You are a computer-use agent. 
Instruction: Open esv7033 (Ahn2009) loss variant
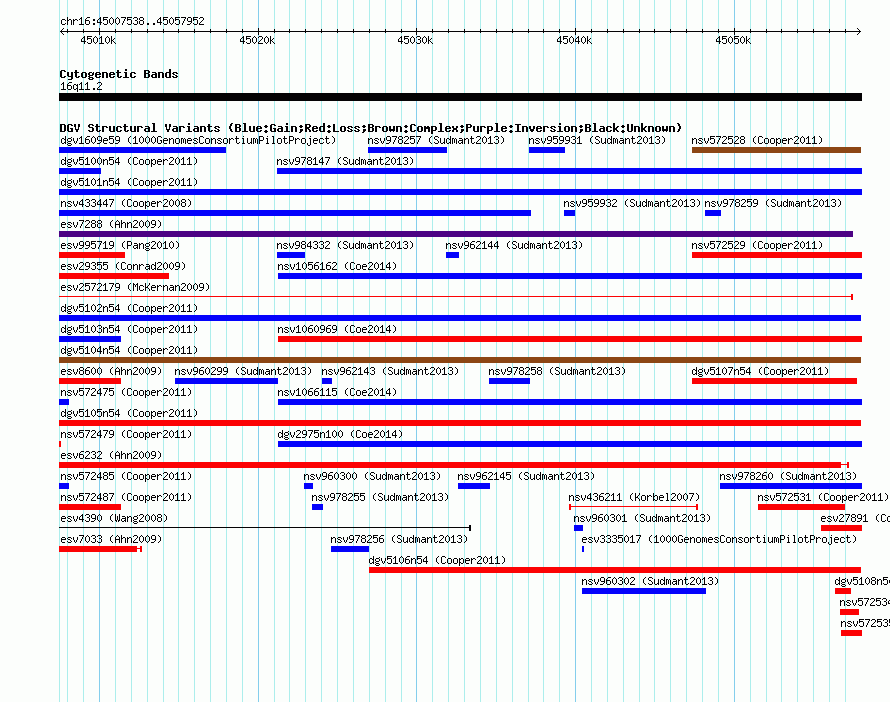tap(100, 549)
